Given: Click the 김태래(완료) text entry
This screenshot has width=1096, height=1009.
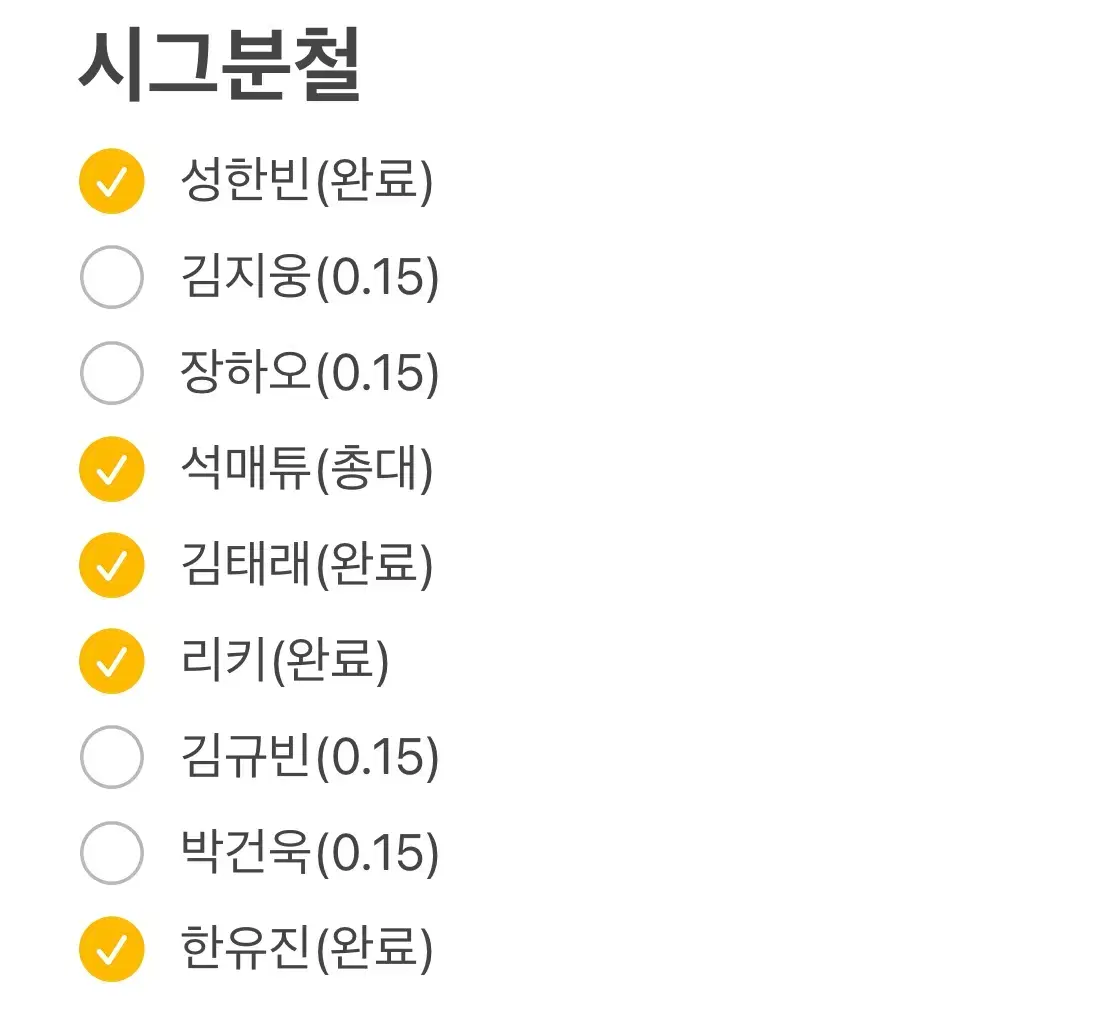Looking at the screenshot, I should pos(307,565).
